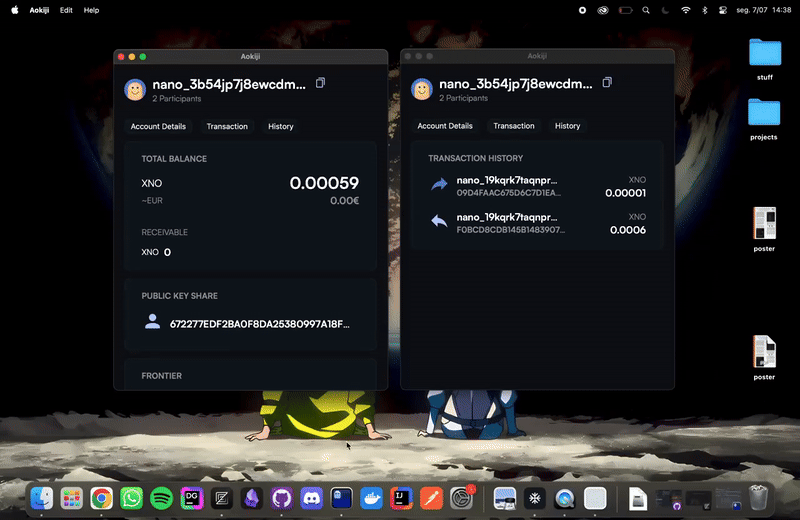Click the send arrow icon for 0.00001 transaction
This screenshot has height=520, width=800.
pyautogui.click(x=439, y=184)
